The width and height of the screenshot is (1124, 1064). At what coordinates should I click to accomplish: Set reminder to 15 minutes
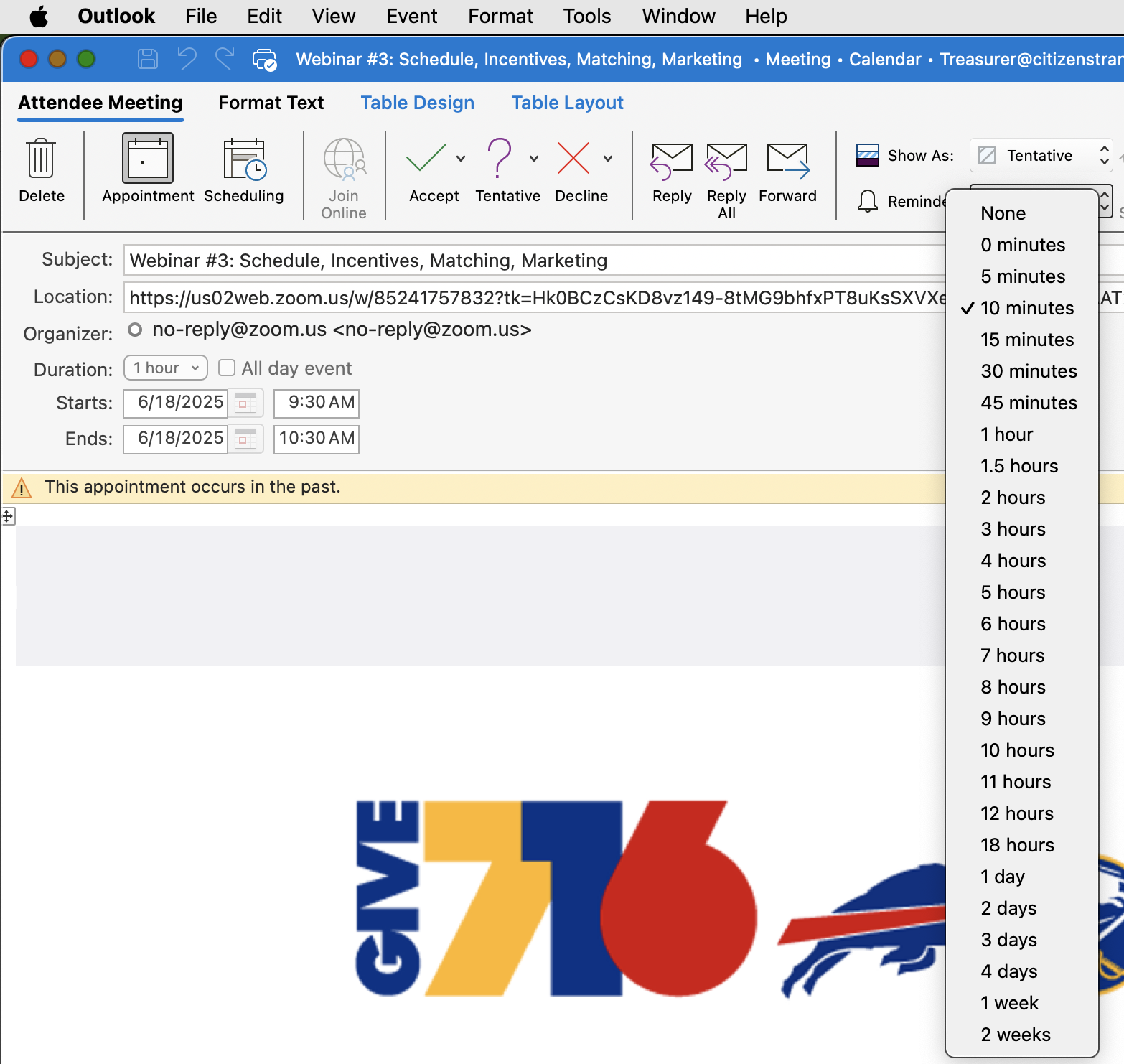coord(1022,340)
